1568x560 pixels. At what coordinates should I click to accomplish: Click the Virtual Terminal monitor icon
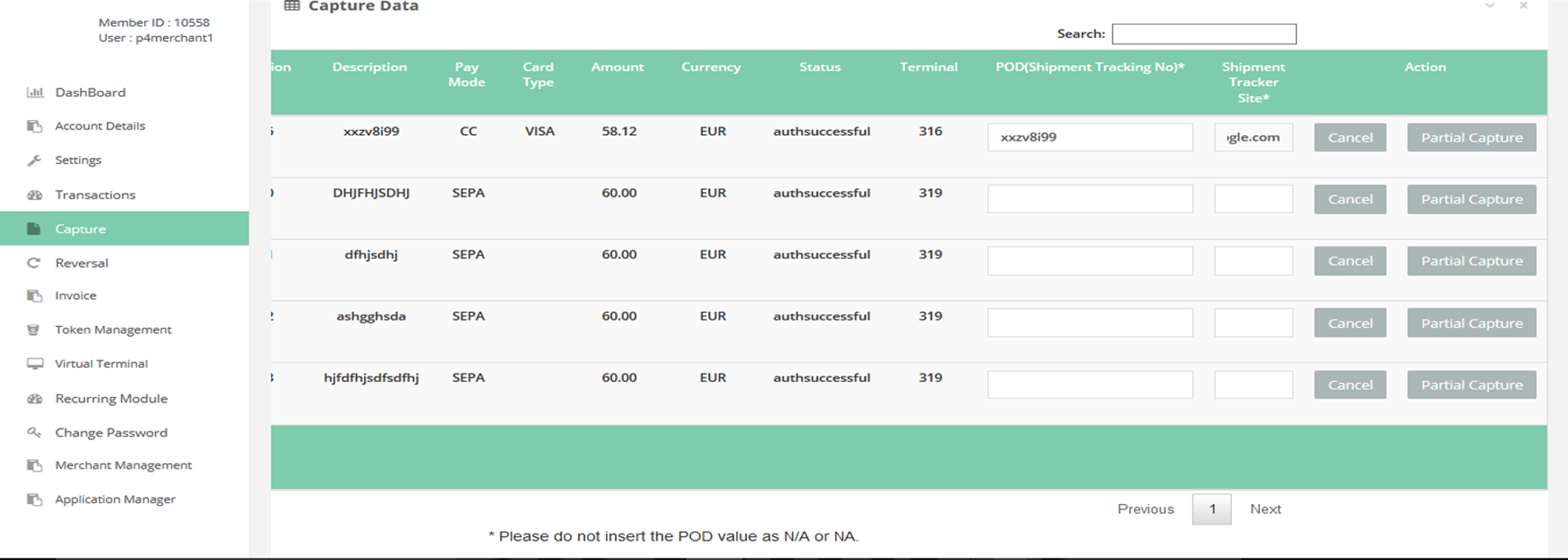[35, 364]
